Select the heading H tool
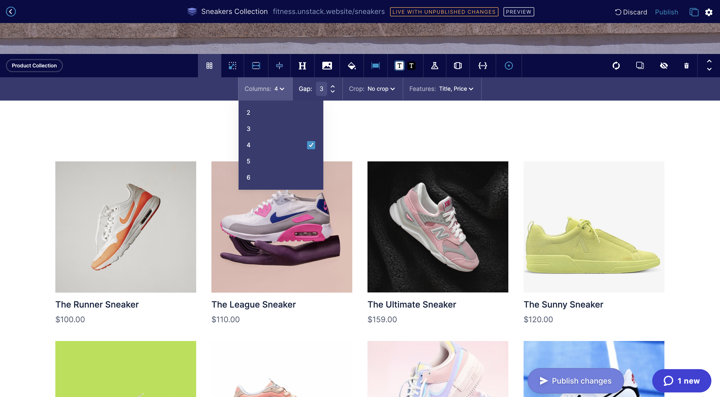Screen dimensions: 720x397 point(302,66)
